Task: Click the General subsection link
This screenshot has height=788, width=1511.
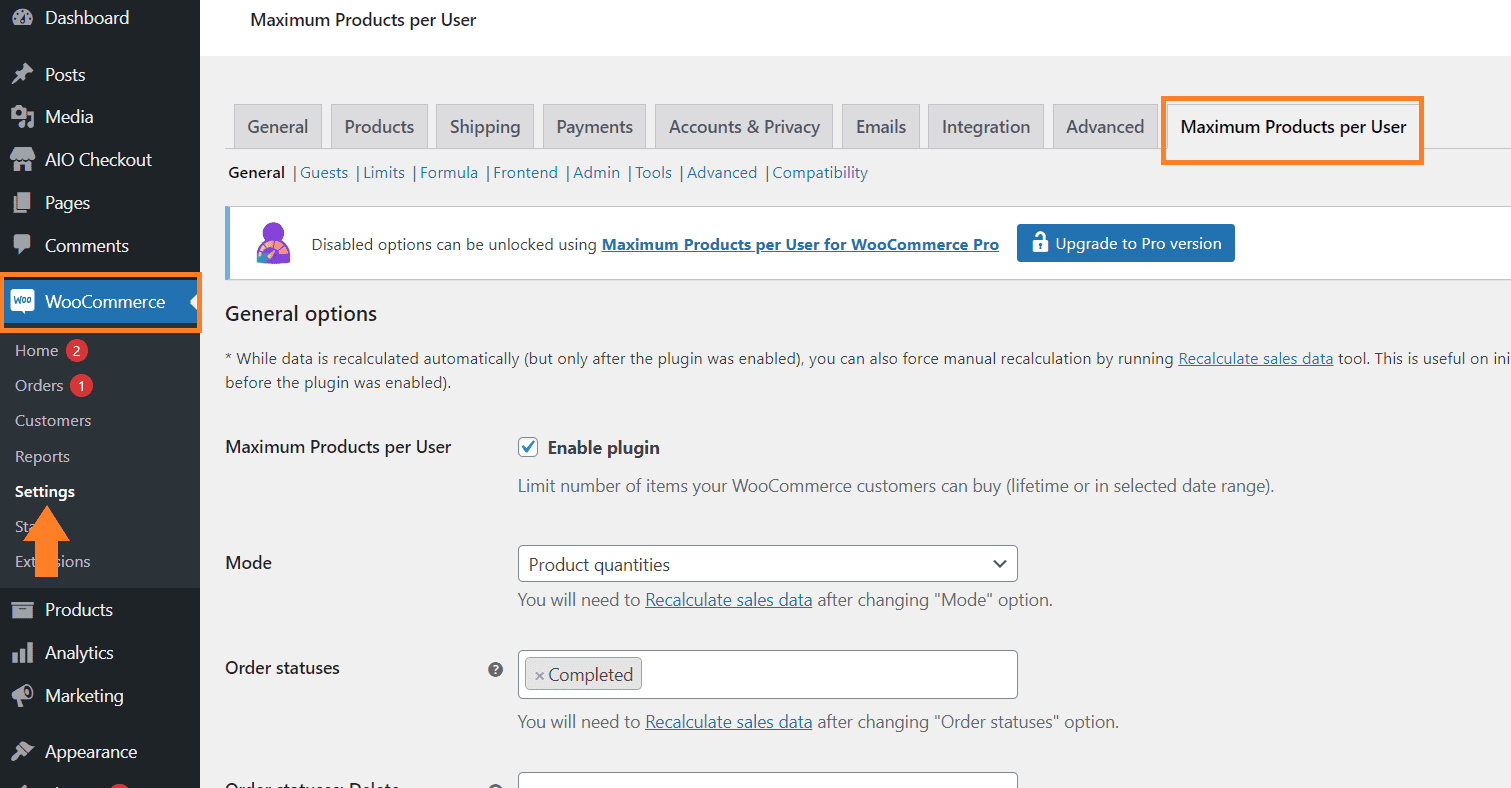Action: [x=257, y=172]
